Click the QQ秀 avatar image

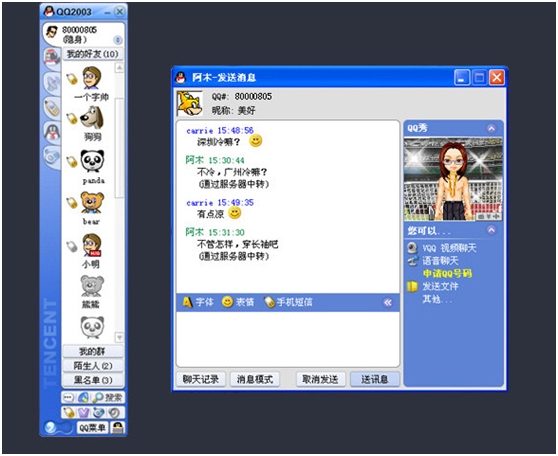pyautogui.click(x=453, y=179)
